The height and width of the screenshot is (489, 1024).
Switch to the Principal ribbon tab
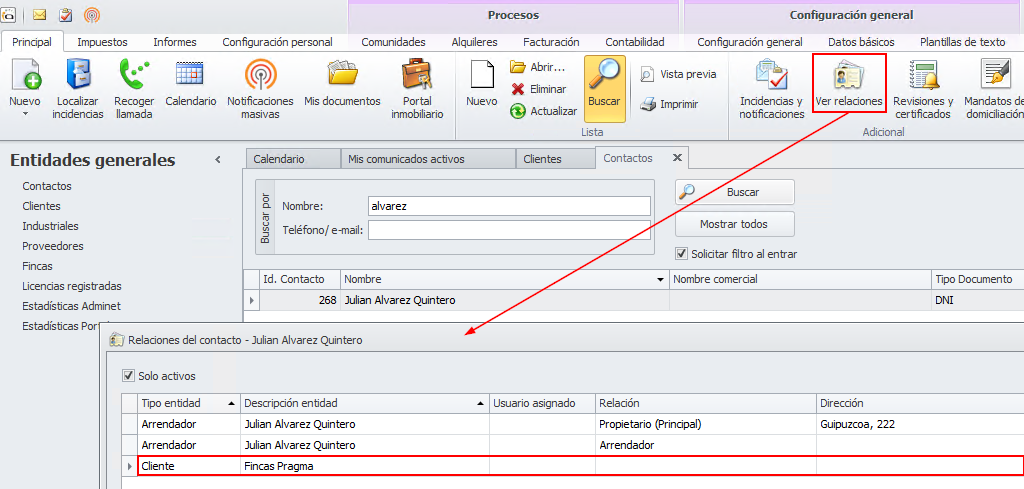[32, 42]
